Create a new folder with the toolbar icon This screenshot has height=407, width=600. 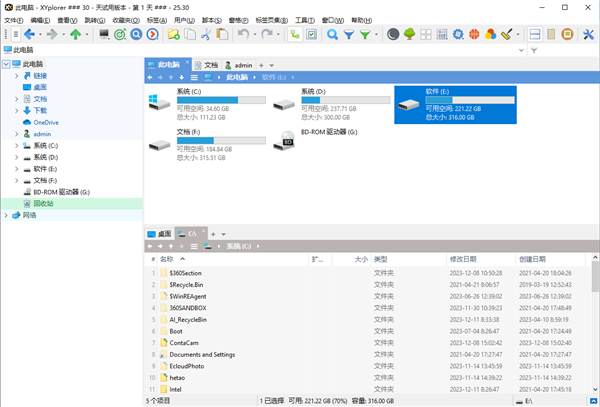click(174, 34)
